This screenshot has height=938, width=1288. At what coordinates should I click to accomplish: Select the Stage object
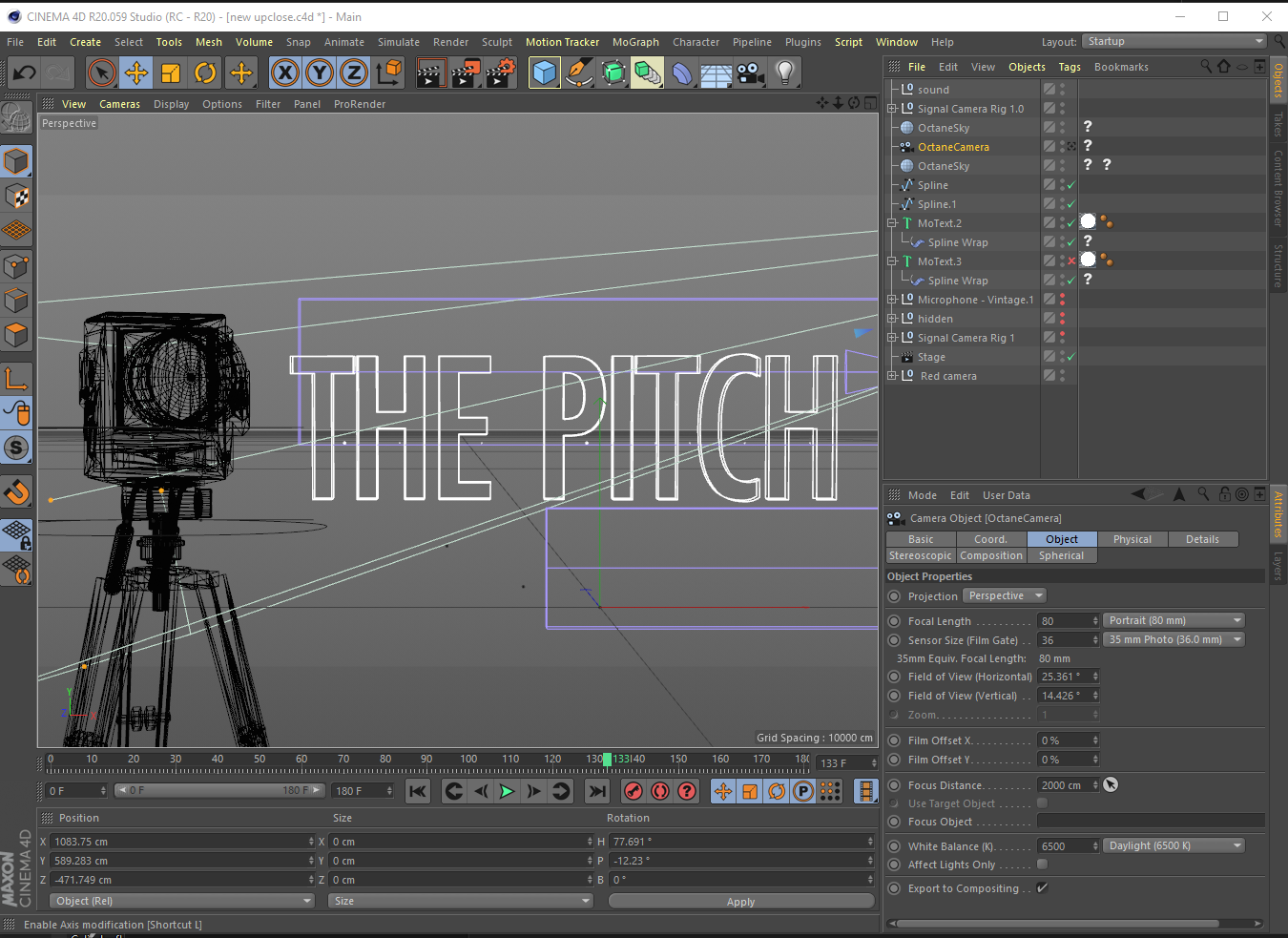(931, 357)
